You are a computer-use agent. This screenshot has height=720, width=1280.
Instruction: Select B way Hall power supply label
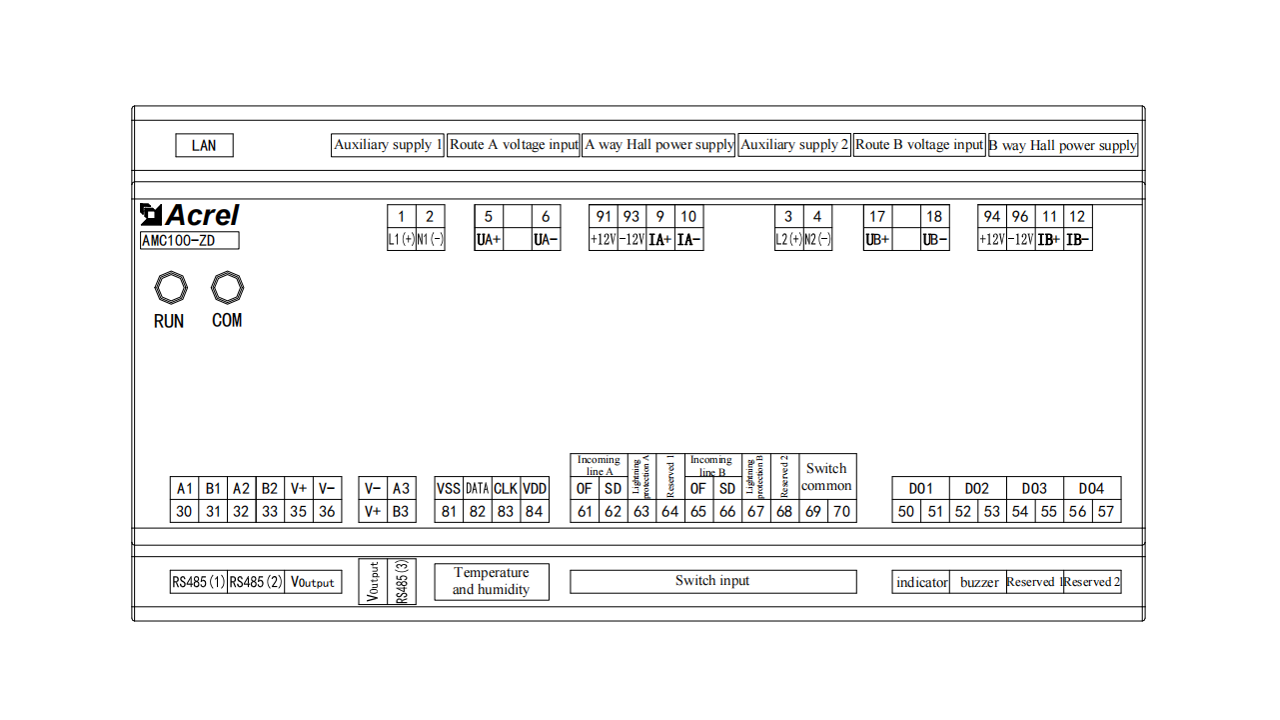[x=1063, y=146]
